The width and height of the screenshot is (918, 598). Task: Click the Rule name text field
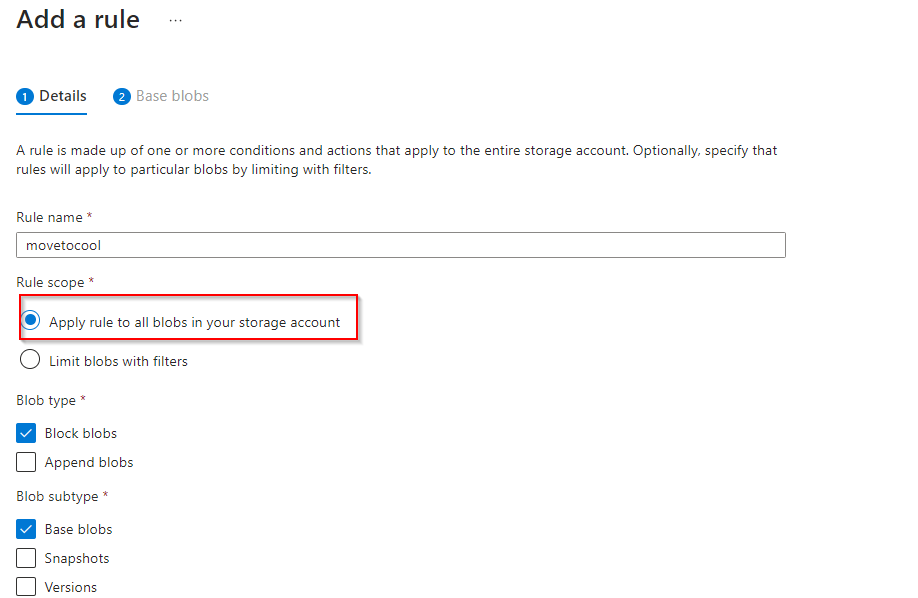click(400, 245)
